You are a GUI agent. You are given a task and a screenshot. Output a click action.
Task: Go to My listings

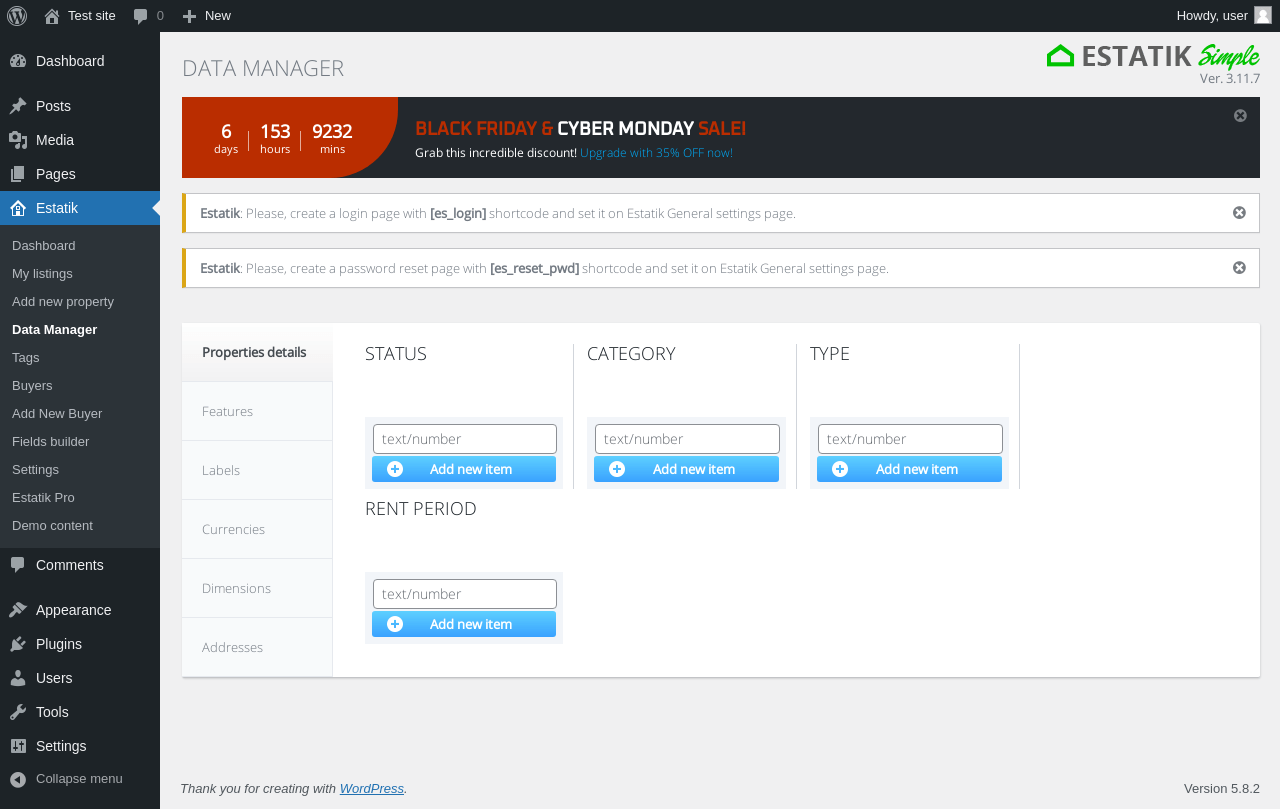(x=80, y=273)
